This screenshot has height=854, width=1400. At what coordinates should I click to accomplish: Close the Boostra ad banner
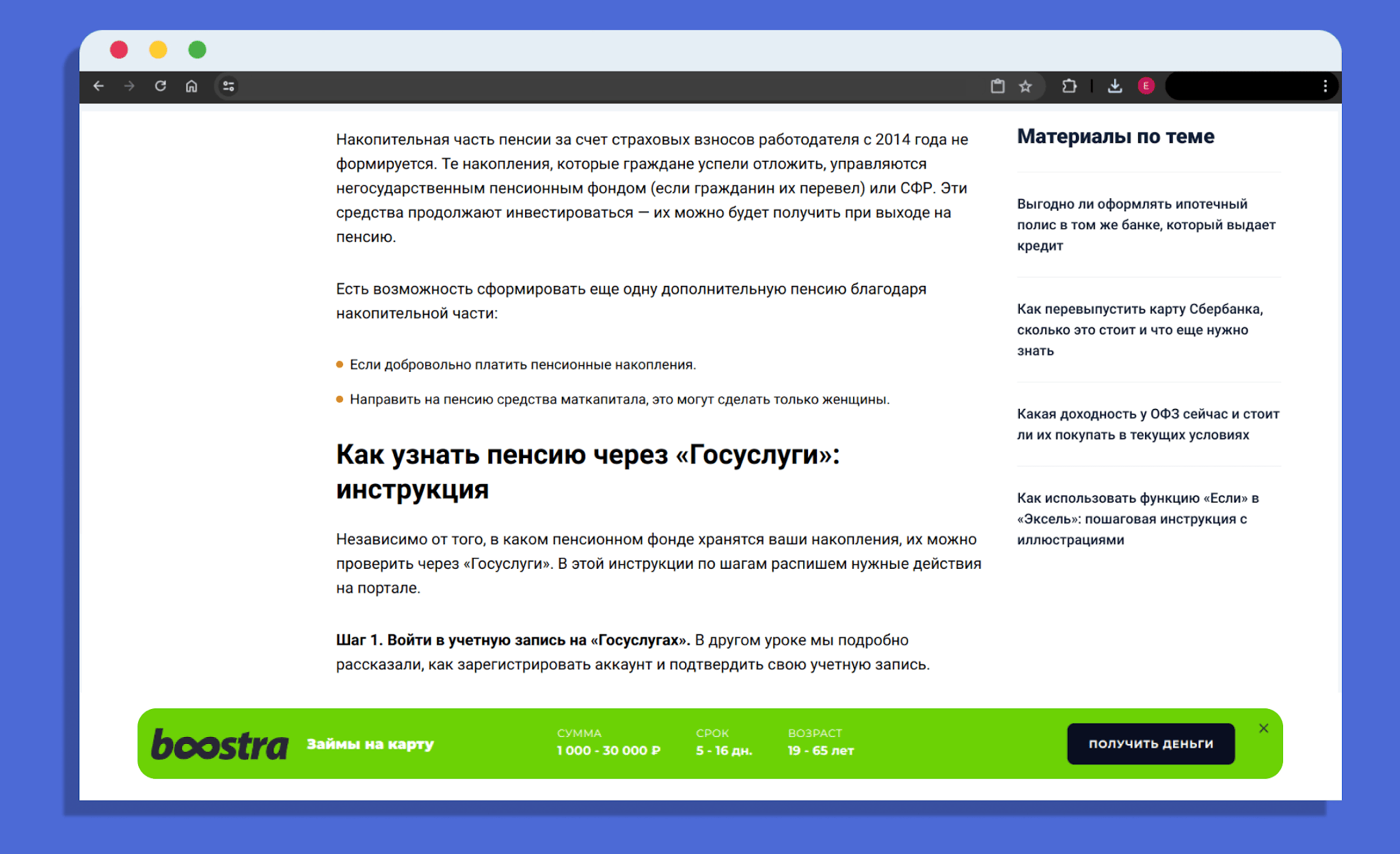click(1264, 728)
